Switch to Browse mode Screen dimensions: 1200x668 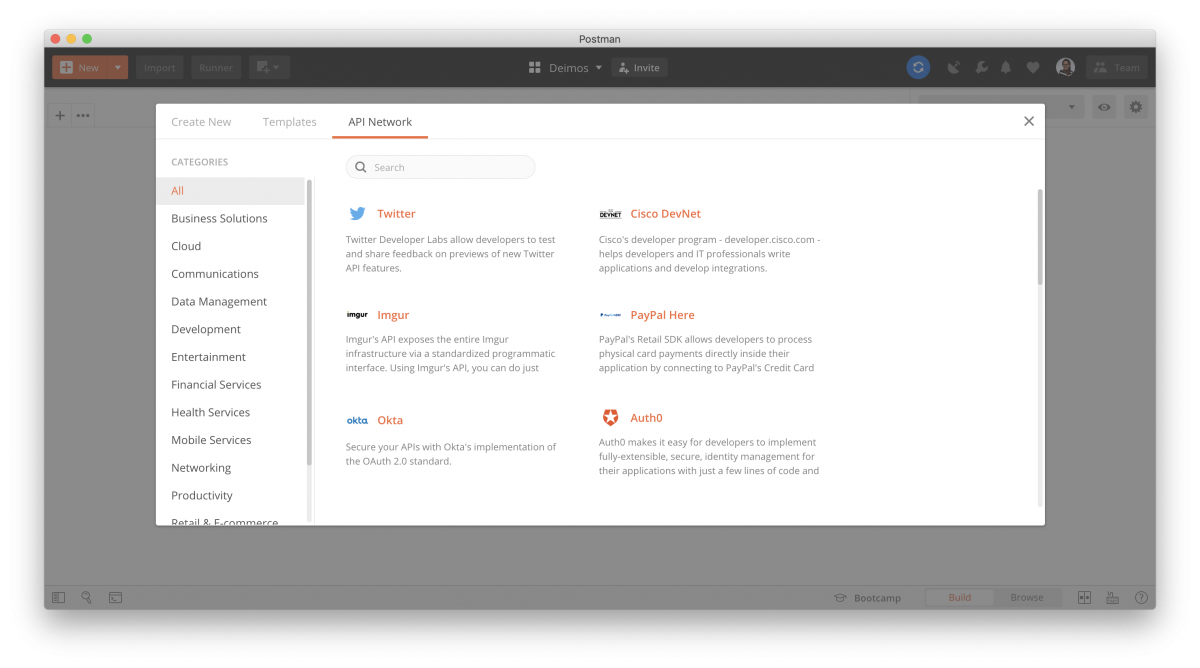click(1027, 598)
